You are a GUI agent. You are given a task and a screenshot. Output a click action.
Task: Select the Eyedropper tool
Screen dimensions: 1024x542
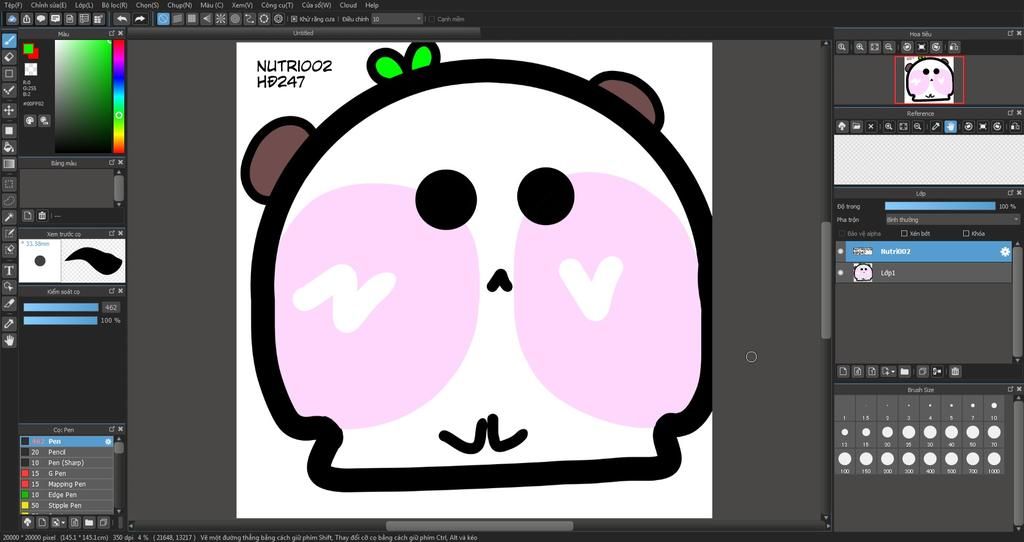9,323
